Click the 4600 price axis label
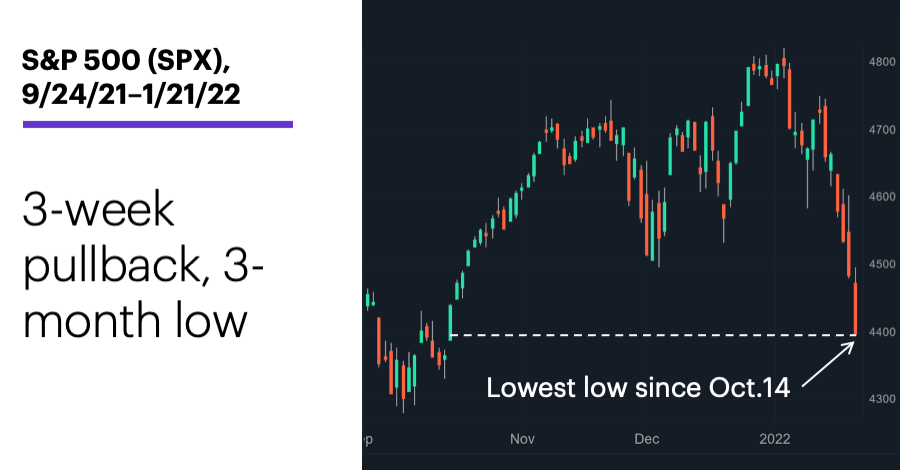The height and width of the screenshot is (470, 900). (882, 197)
